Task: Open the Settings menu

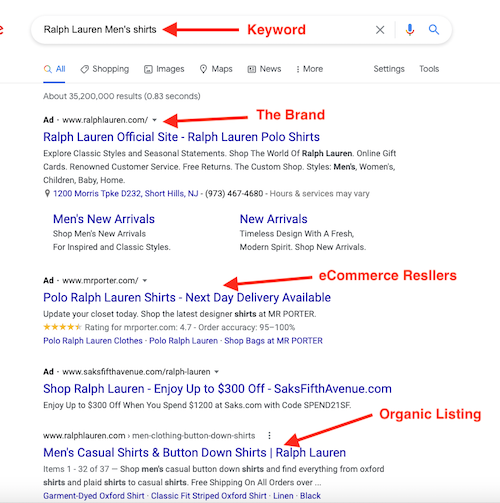Action: (389, 69)
